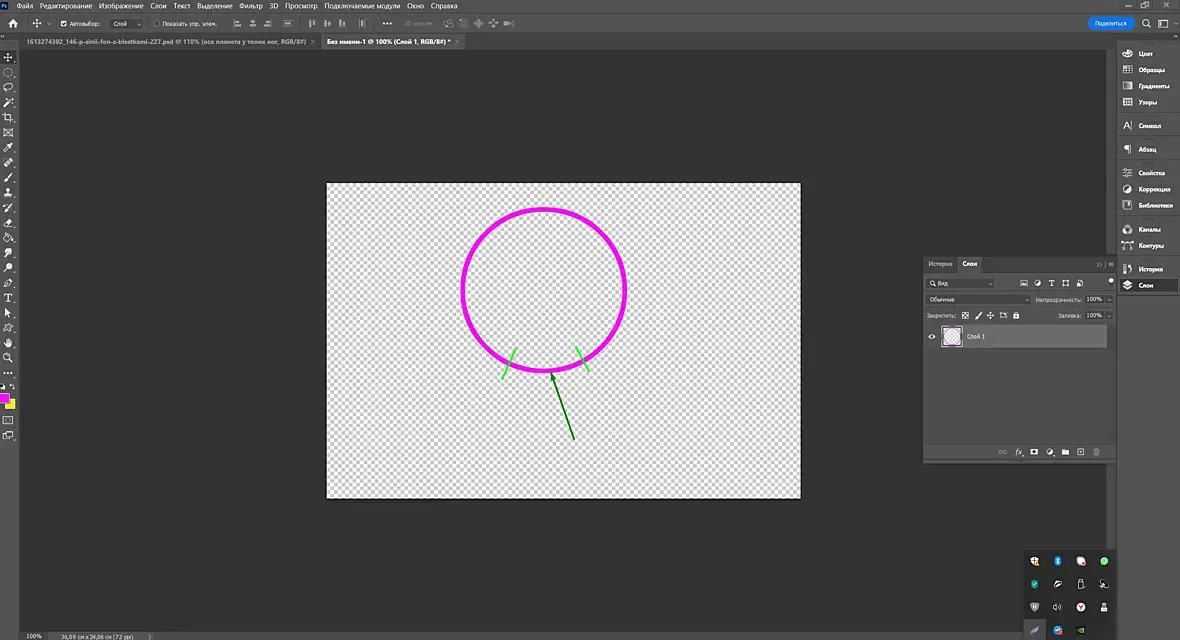Select the Hand tool

(8, 343)
